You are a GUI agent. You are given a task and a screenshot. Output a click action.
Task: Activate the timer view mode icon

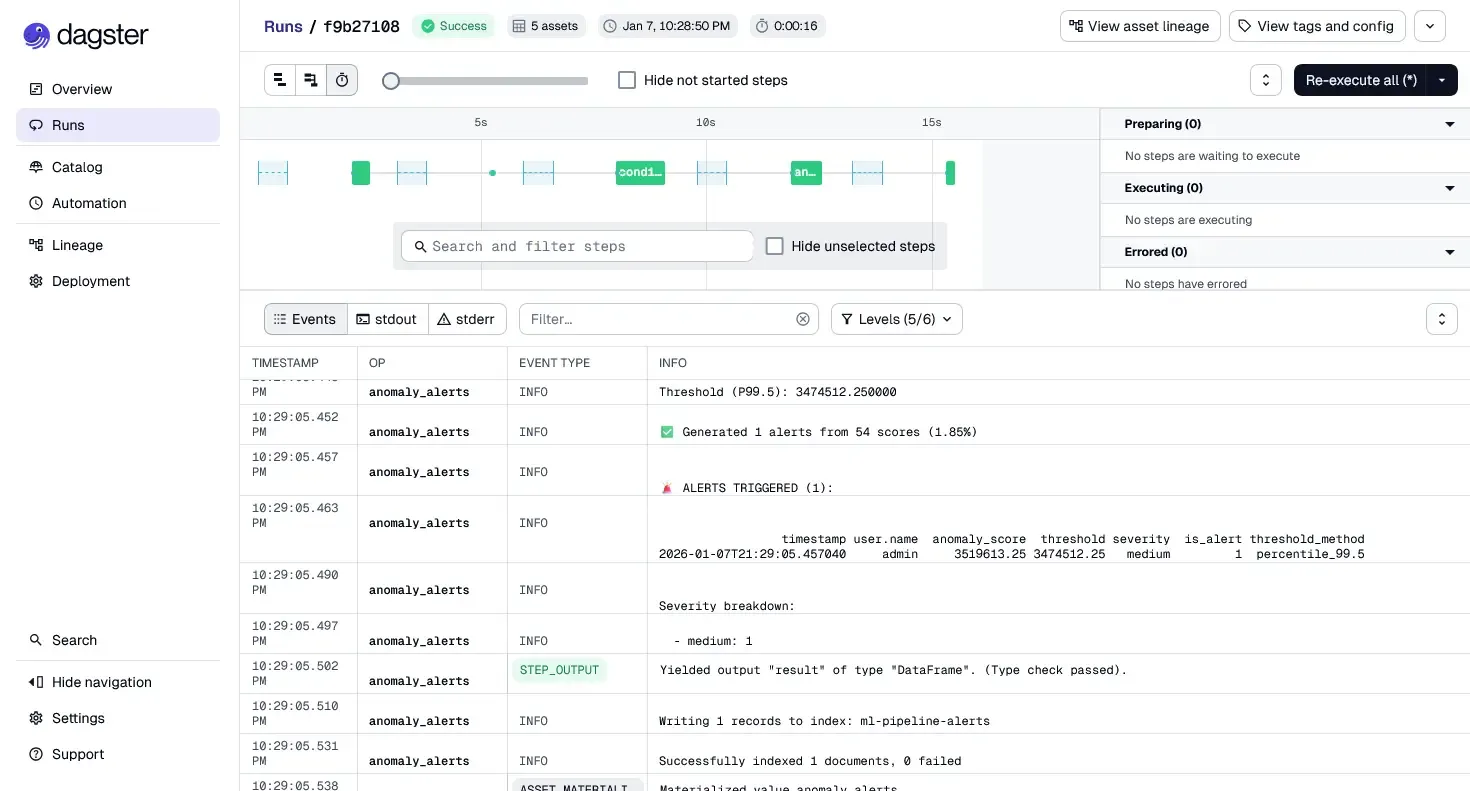[342, 80]
